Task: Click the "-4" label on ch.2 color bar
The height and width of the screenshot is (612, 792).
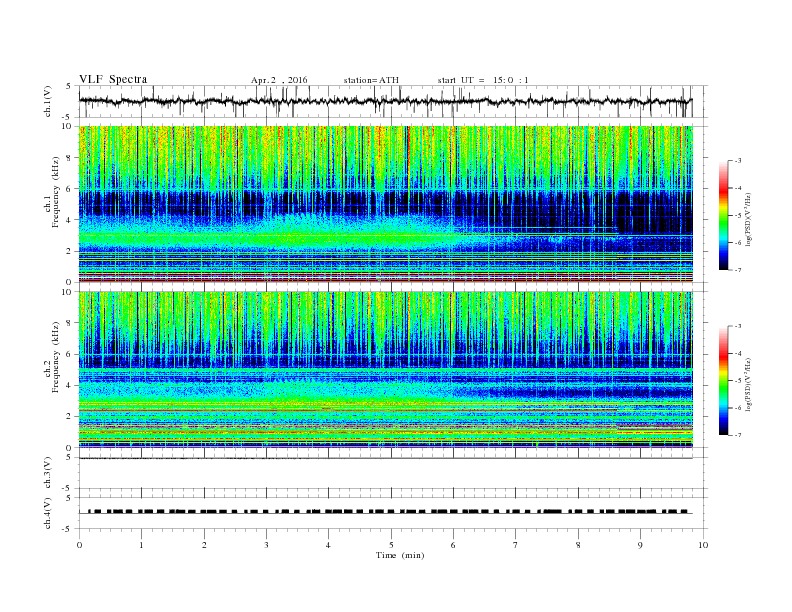Action: point(738,353)
